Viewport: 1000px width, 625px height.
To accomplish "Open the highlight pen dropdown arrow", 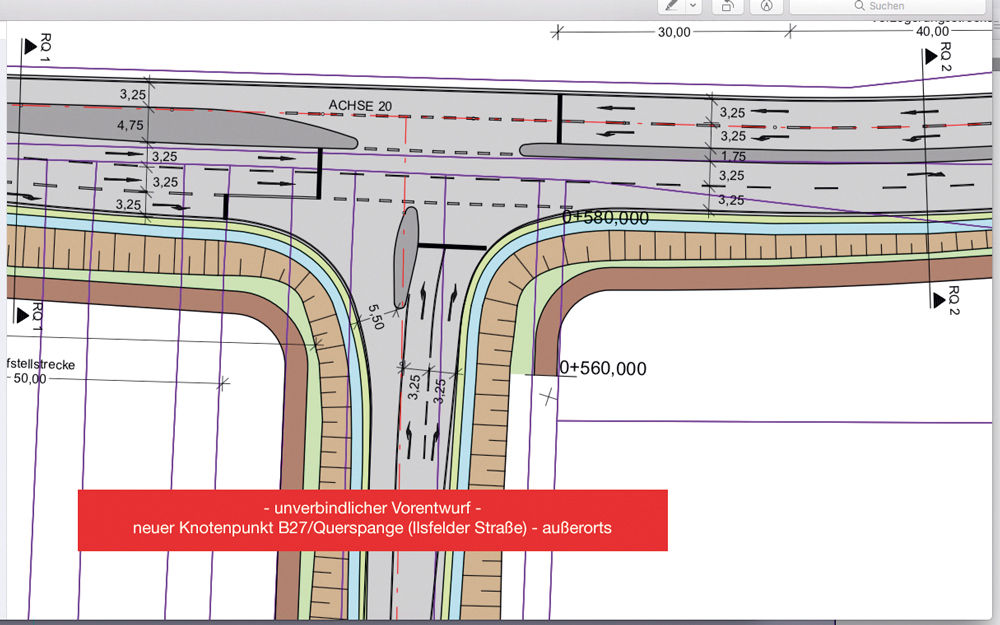I will (693, 5).
